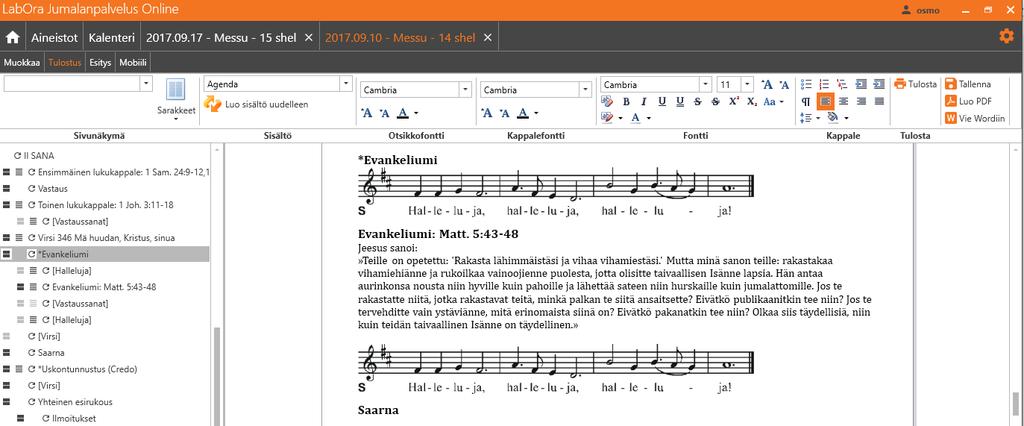Grow font size in Fontti group

(767, 84)
